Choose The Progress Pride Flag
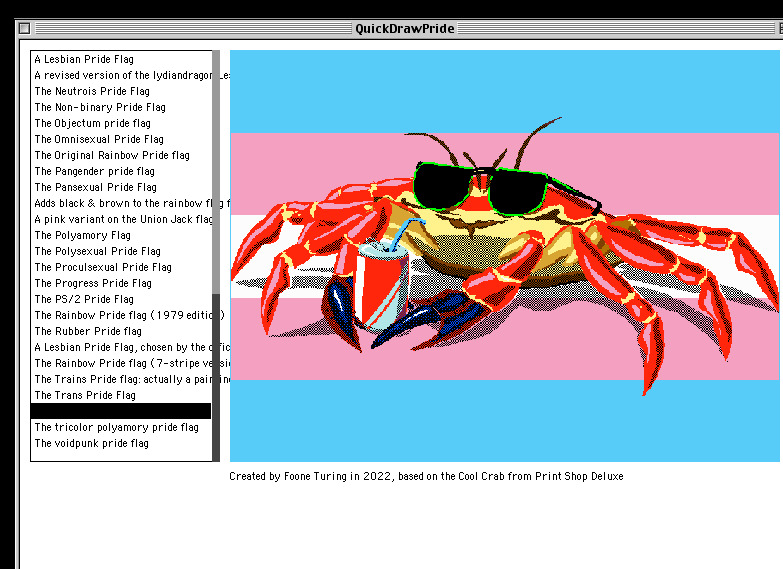783x569 pixels. [x=121, y=283]
